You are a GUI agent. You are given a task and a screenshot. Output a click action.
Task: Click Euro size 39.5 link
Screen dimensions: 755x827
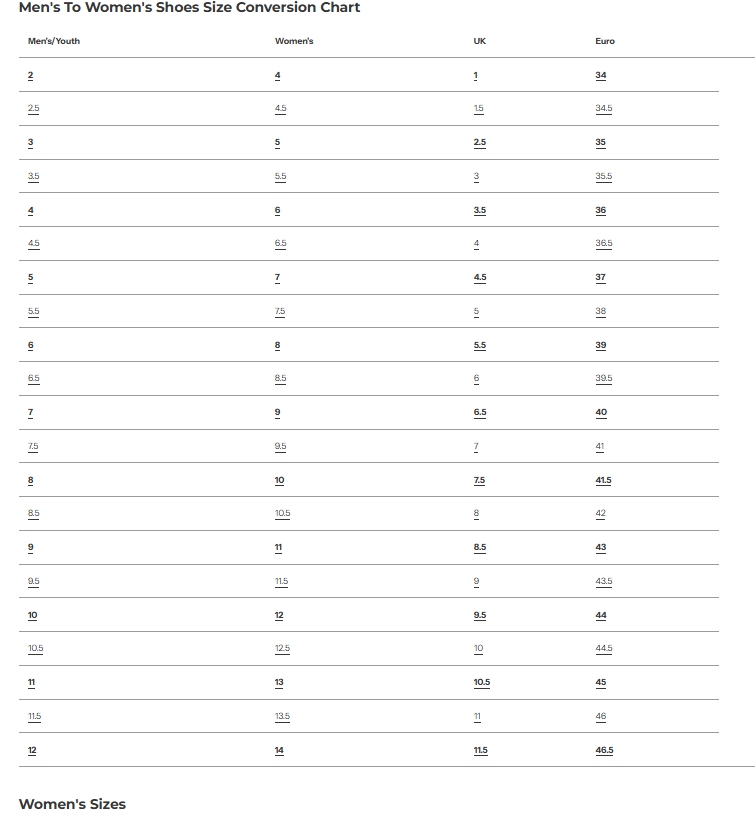pos(603,379)
